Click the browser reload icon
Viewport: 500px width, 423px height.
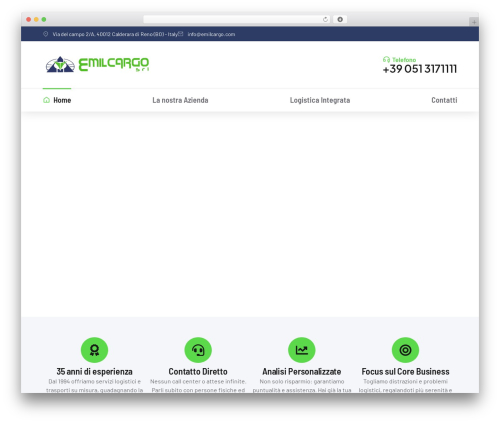[325, 20]
